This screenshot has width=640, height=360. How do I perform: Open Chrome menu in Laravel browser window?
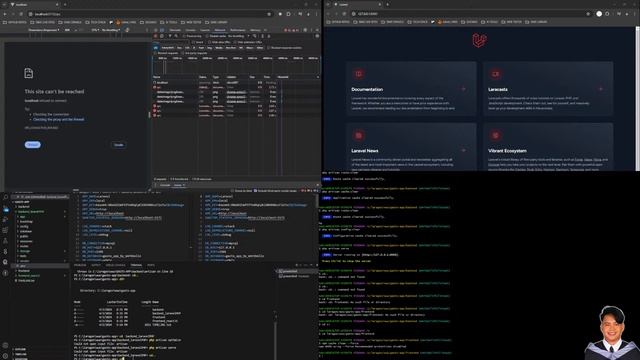tap(635, 14)
